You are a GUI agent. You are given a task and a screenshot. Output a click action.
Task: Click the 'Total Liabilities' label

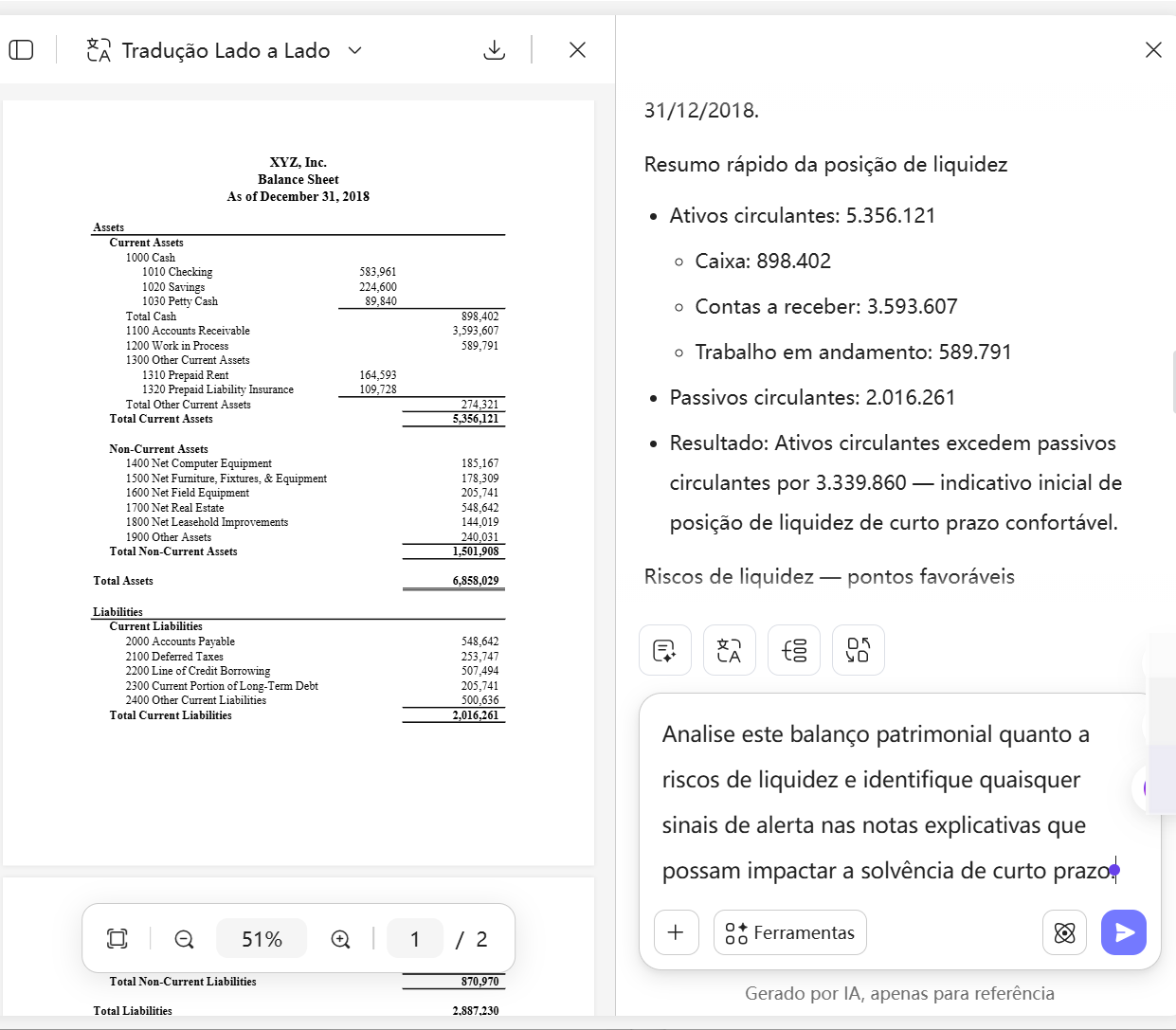tap(133, 1011)
